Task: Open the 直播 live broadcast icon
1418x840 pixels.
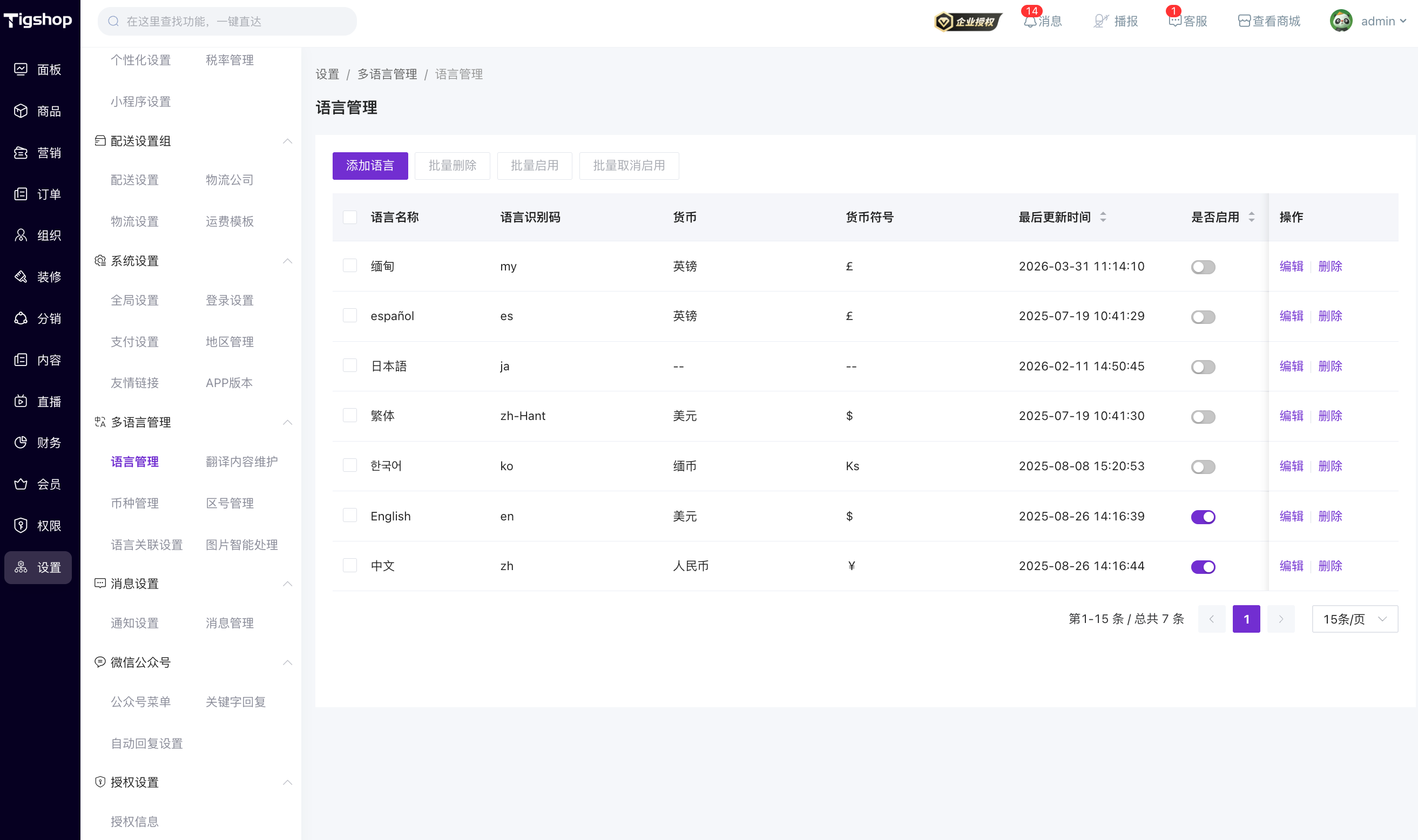Action: [x=21, y=401]
